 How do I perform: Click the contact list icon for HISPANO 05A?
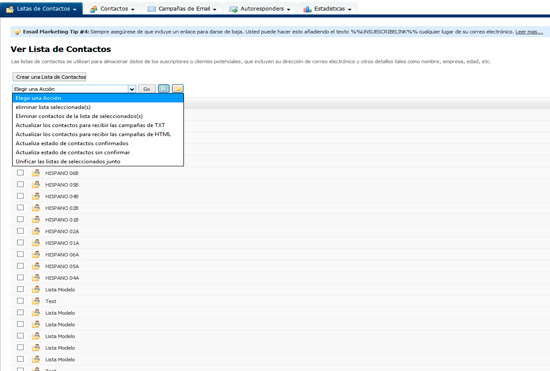coord(36,266)
